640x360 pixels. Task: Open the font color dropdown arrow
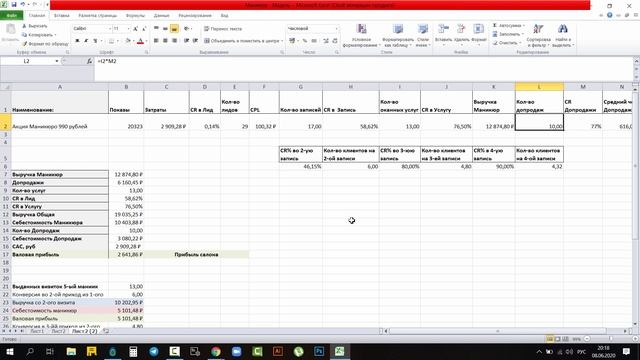(146, 41)
